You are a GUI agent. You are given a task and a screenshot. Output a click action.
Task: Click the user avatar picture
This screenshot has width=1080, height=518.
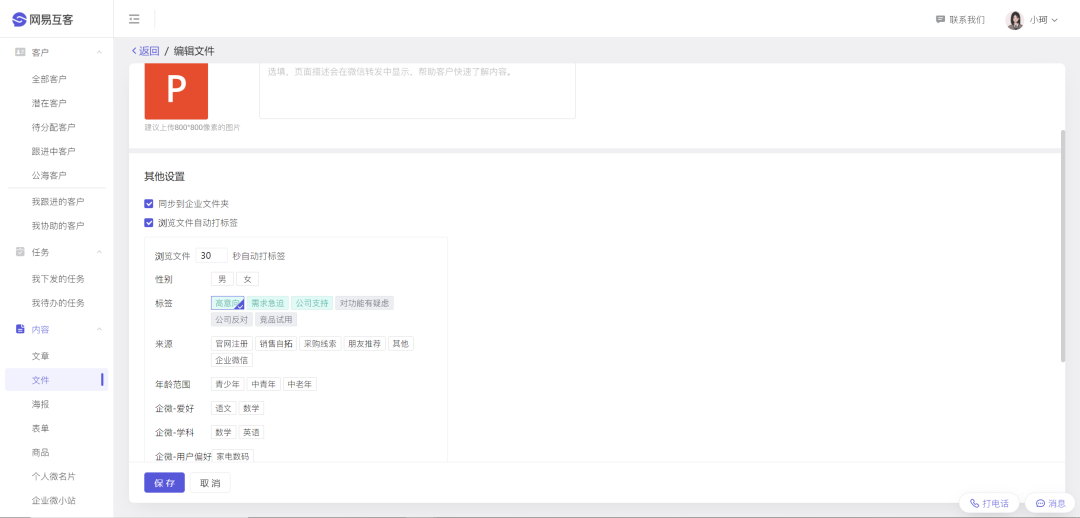[x=1014, y=20]
